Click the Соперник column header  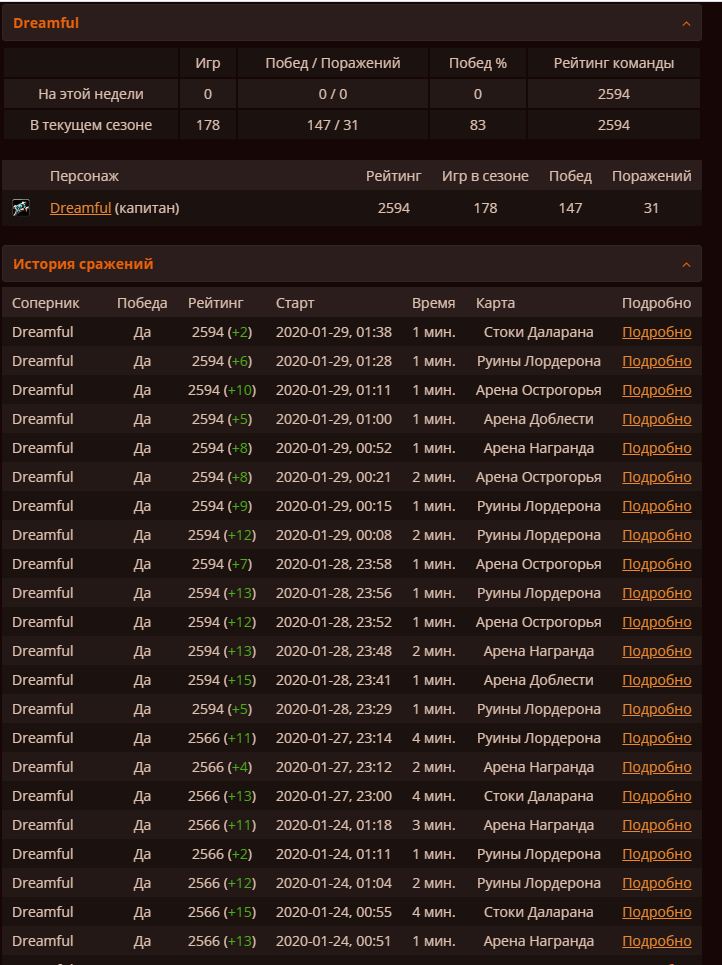pos(46,303)
